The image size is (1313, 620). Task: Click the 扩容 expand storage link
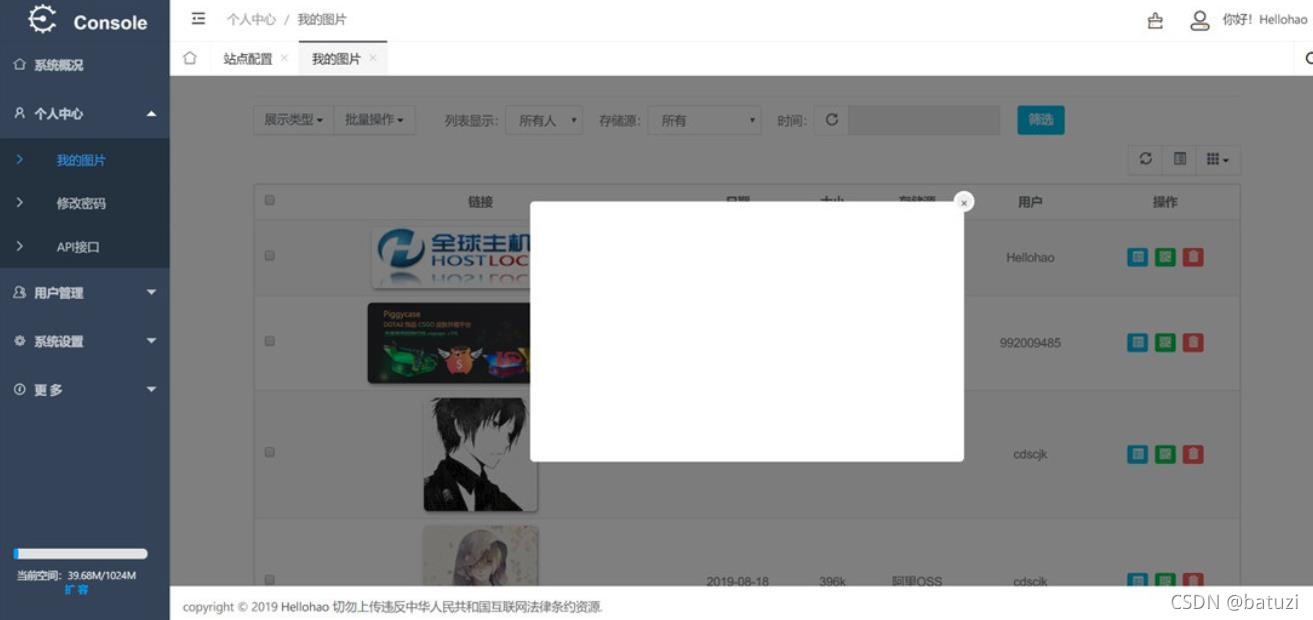76,589
